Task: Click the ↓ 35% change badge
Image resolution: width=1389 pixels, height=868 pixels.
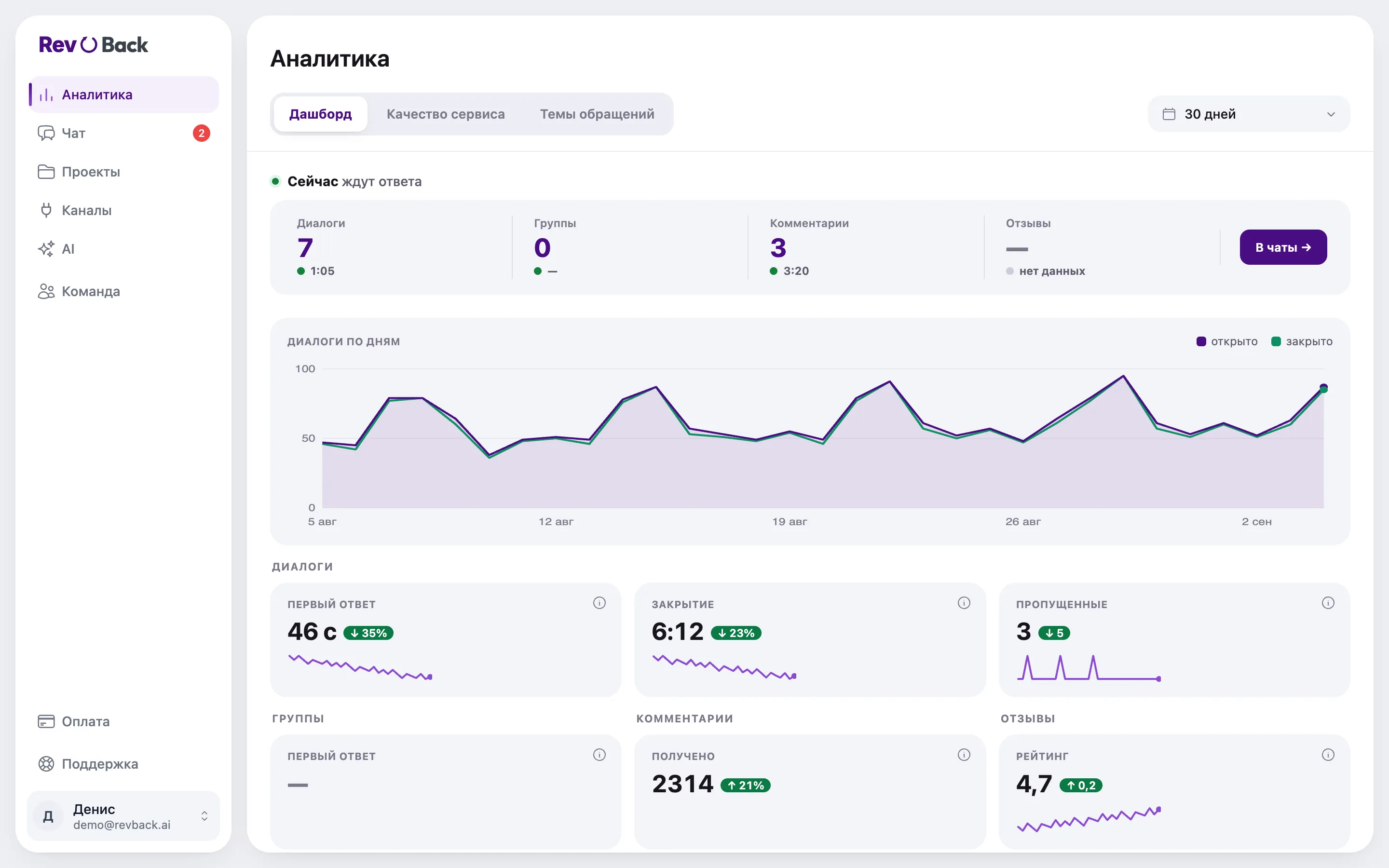Action: coord(368,633)
